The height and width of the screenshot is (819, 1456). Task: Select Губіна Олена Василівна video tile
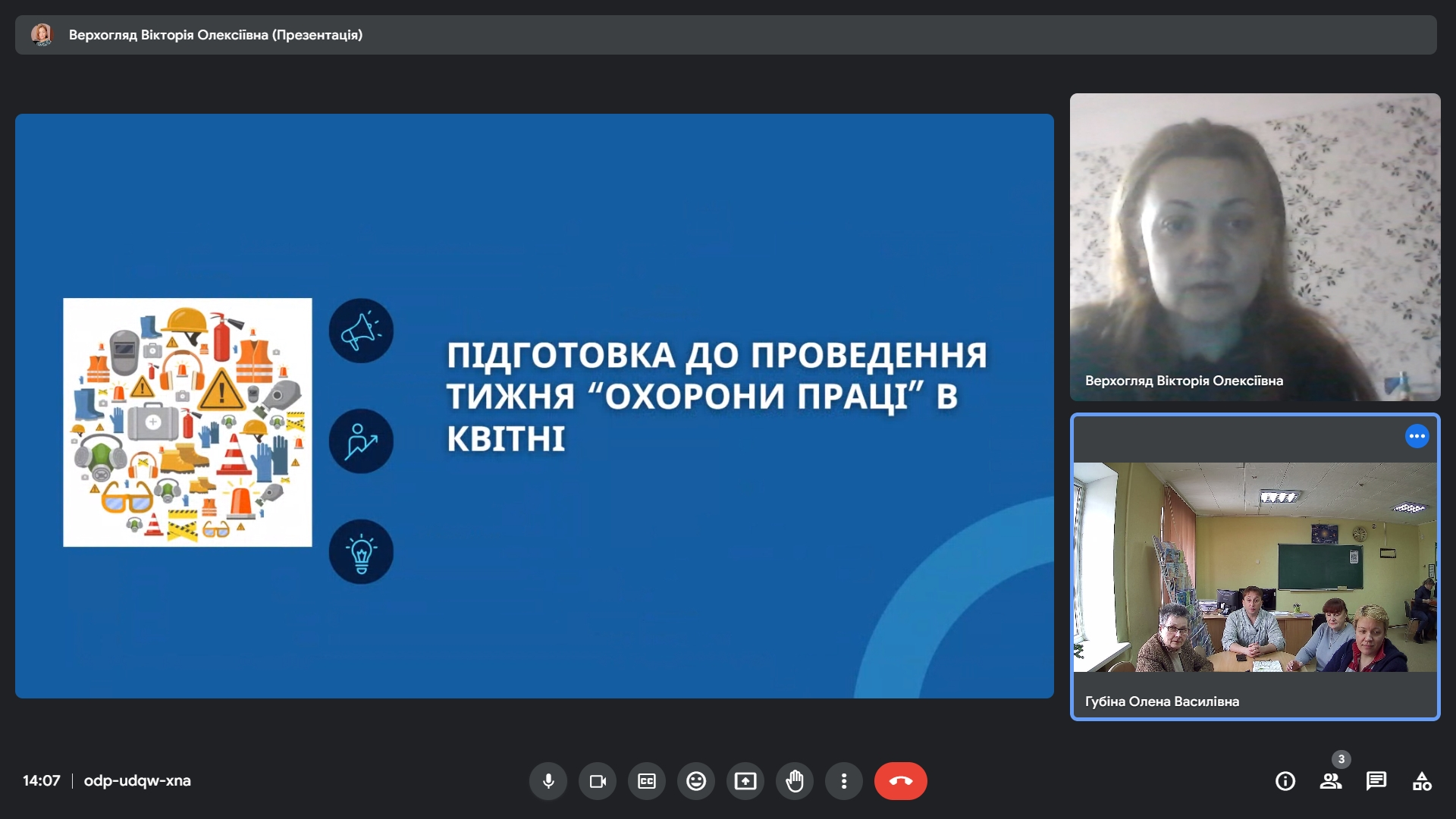[x=1255, y=566]
